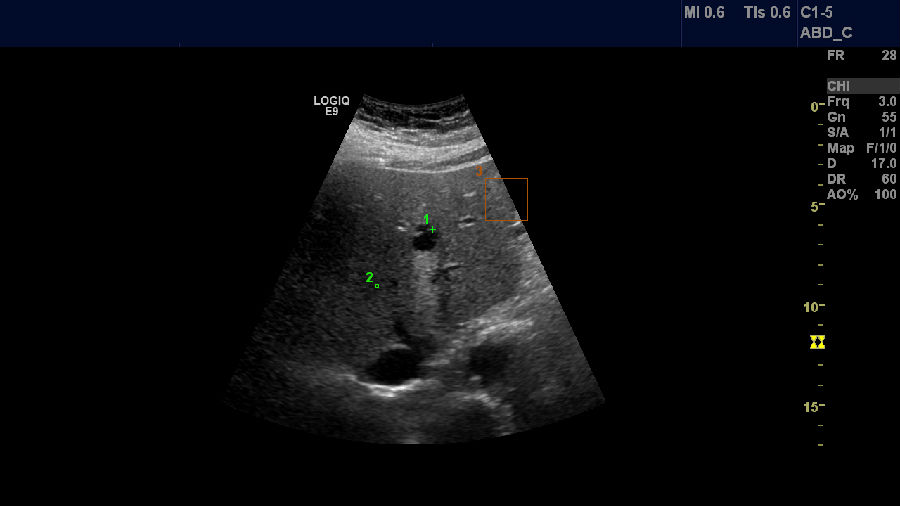Select the orange number 3 label
900x506 pixels.
(479, 171)
